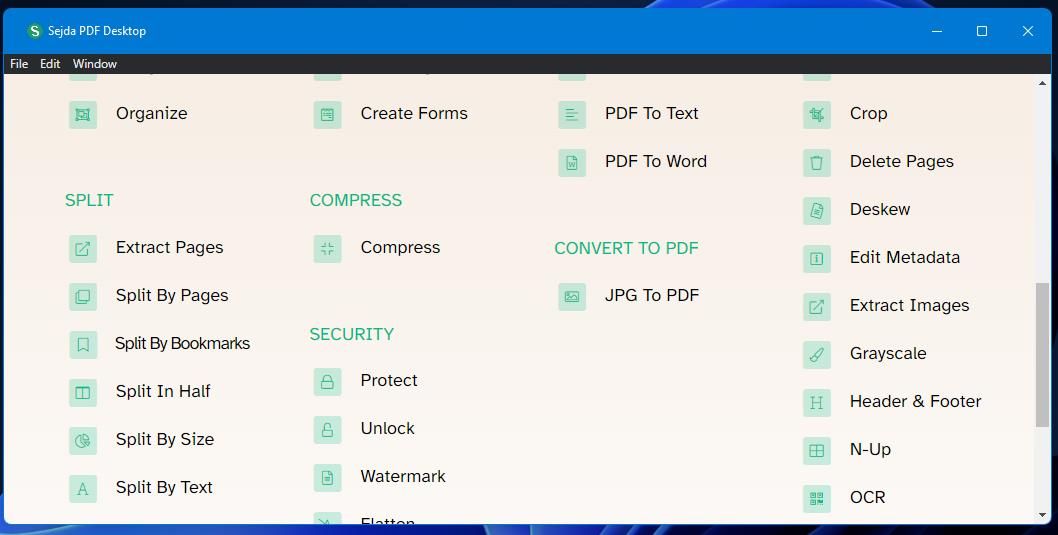Click the CONVERT TO PDF heading

626,248
